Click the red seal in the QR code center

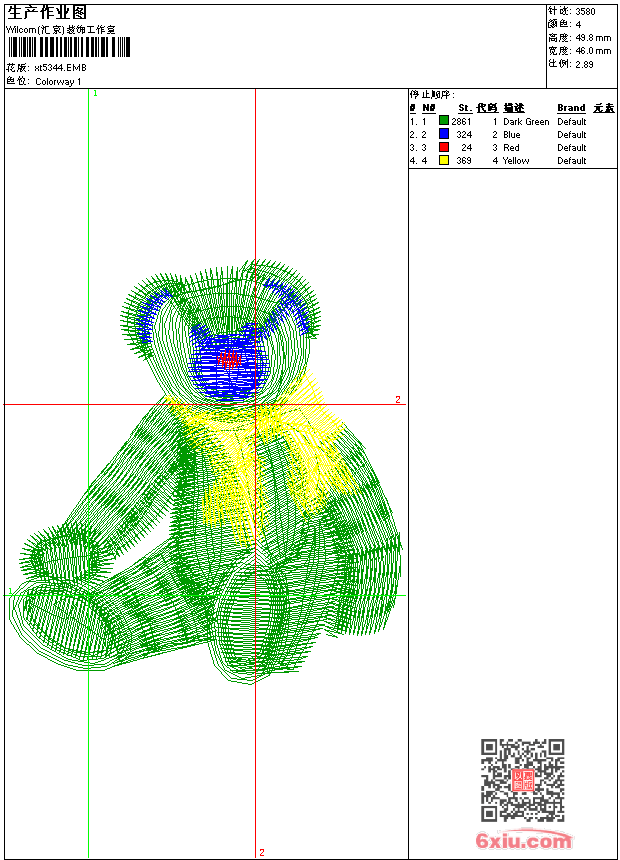pos(522,780)
